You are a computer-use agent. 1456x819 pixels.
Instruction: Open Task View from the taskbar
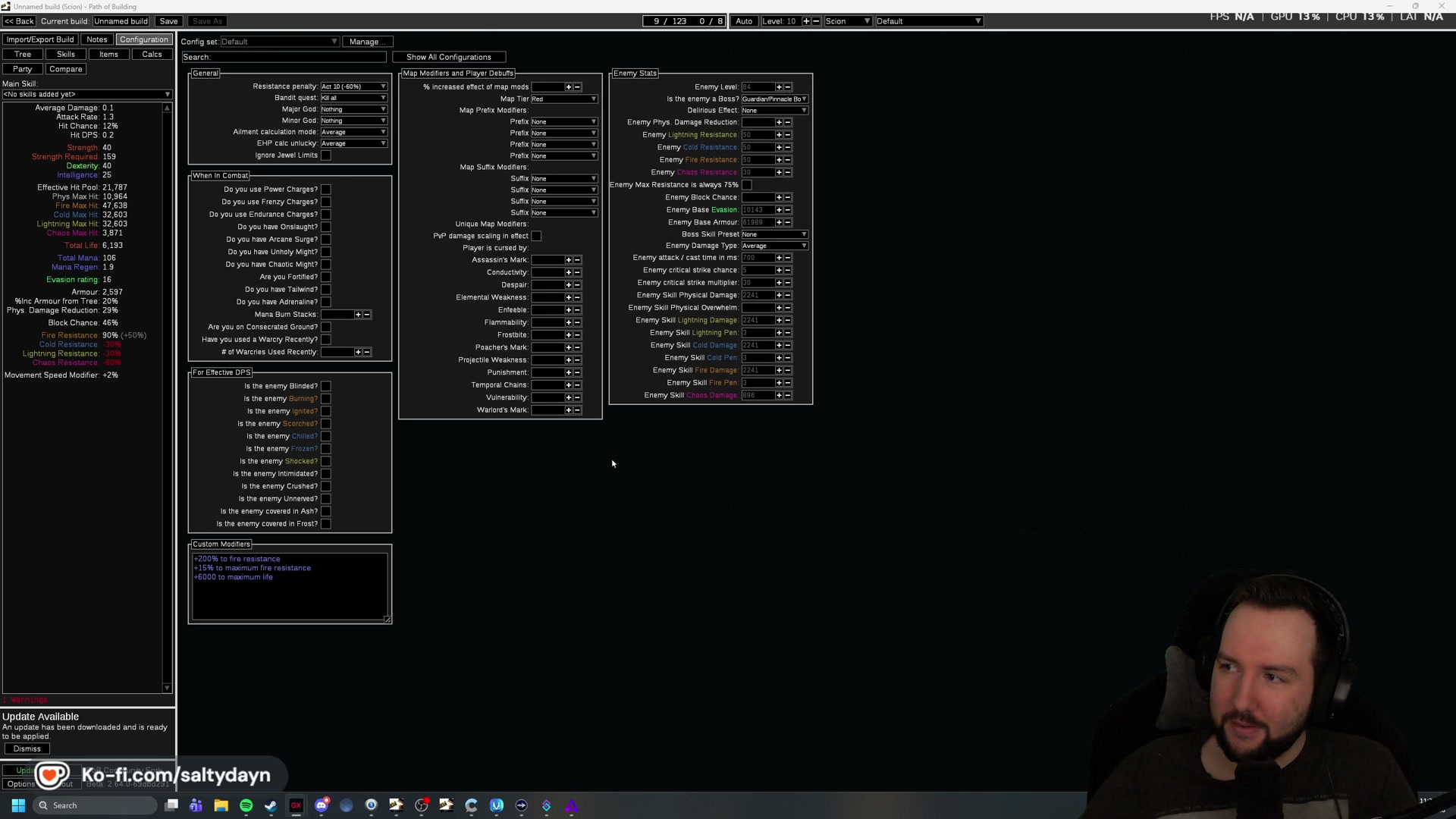coord(171,805)
